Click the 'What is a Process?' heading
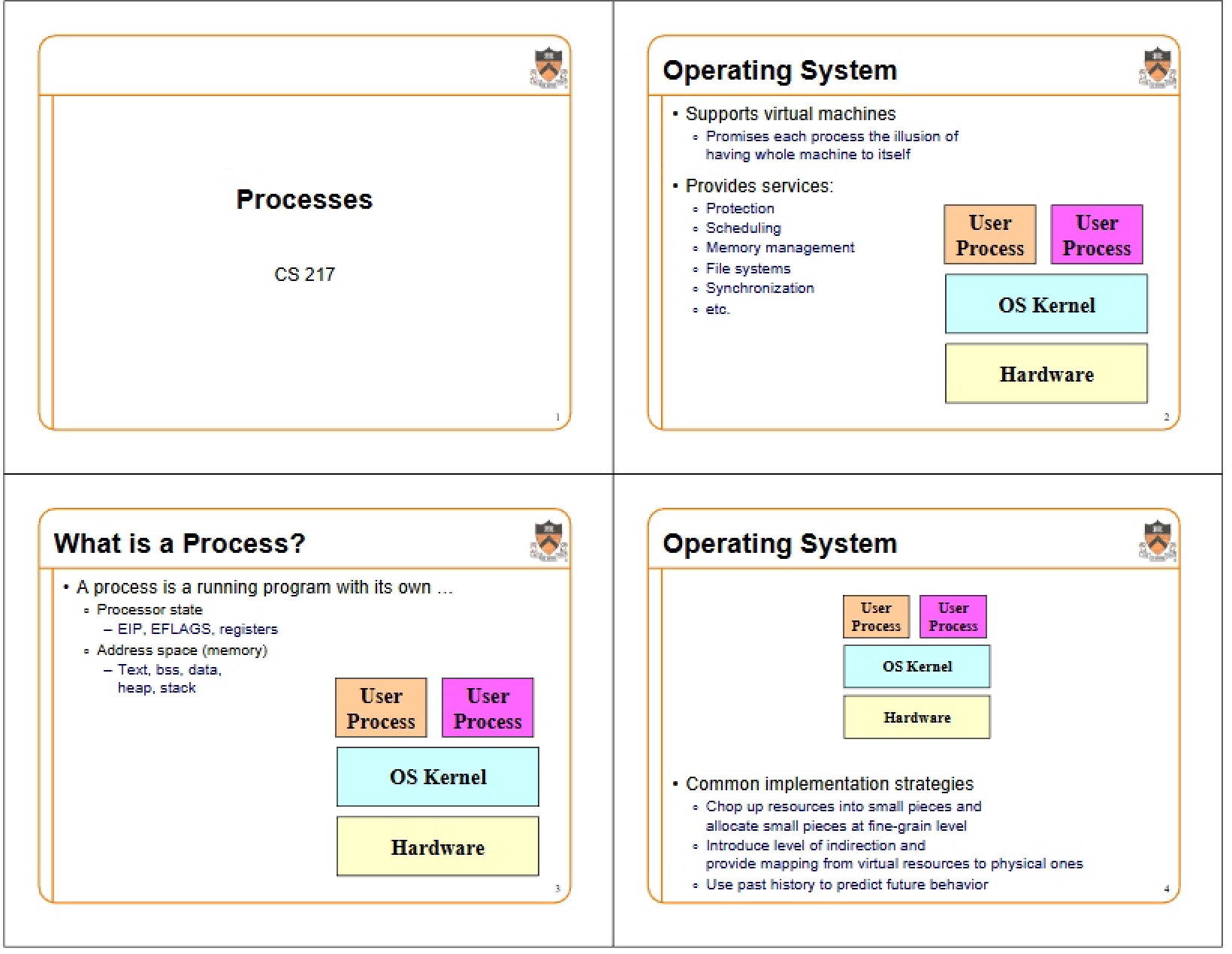Screen dimensions: 1232x954 180,543
